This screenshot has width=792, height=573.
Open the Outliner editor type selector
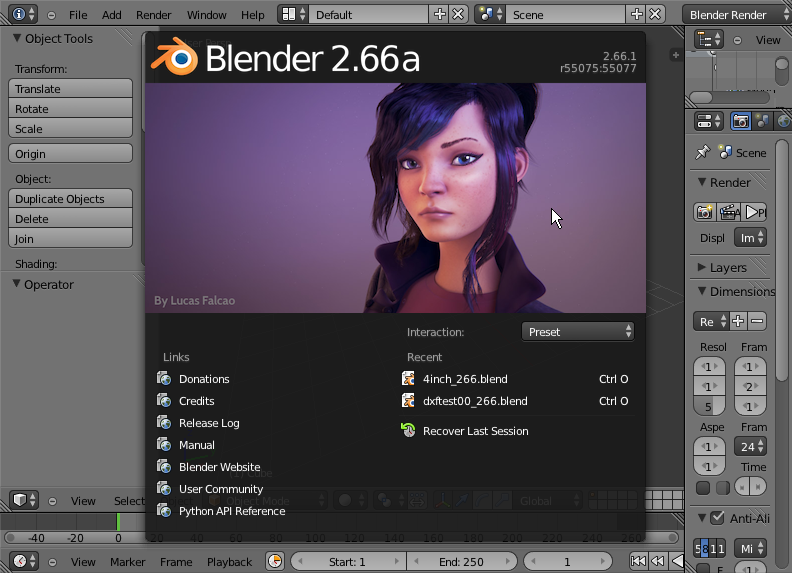(x=708, y=39)
